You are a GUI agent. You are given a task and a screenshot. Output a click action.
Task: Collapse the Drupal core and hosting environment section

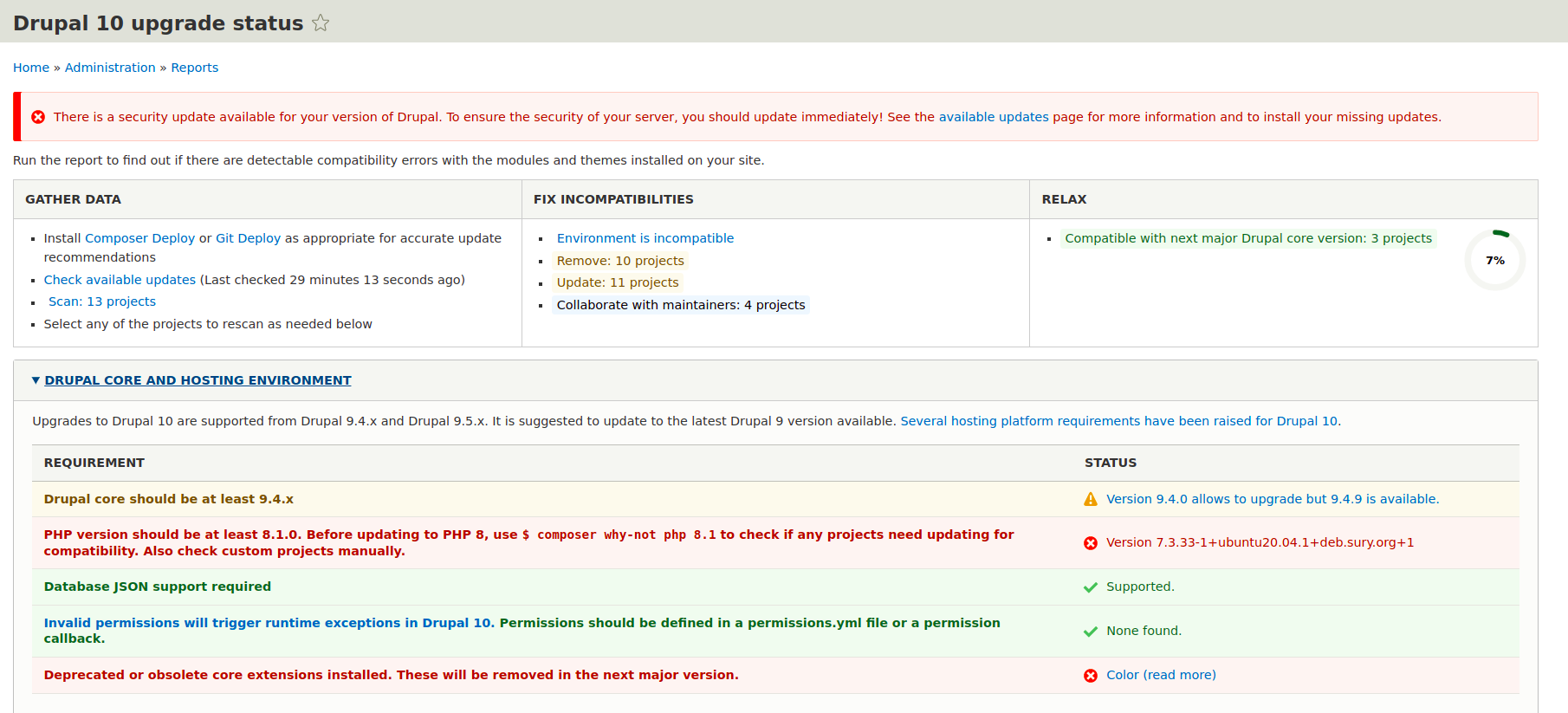(x=198, y=380)
